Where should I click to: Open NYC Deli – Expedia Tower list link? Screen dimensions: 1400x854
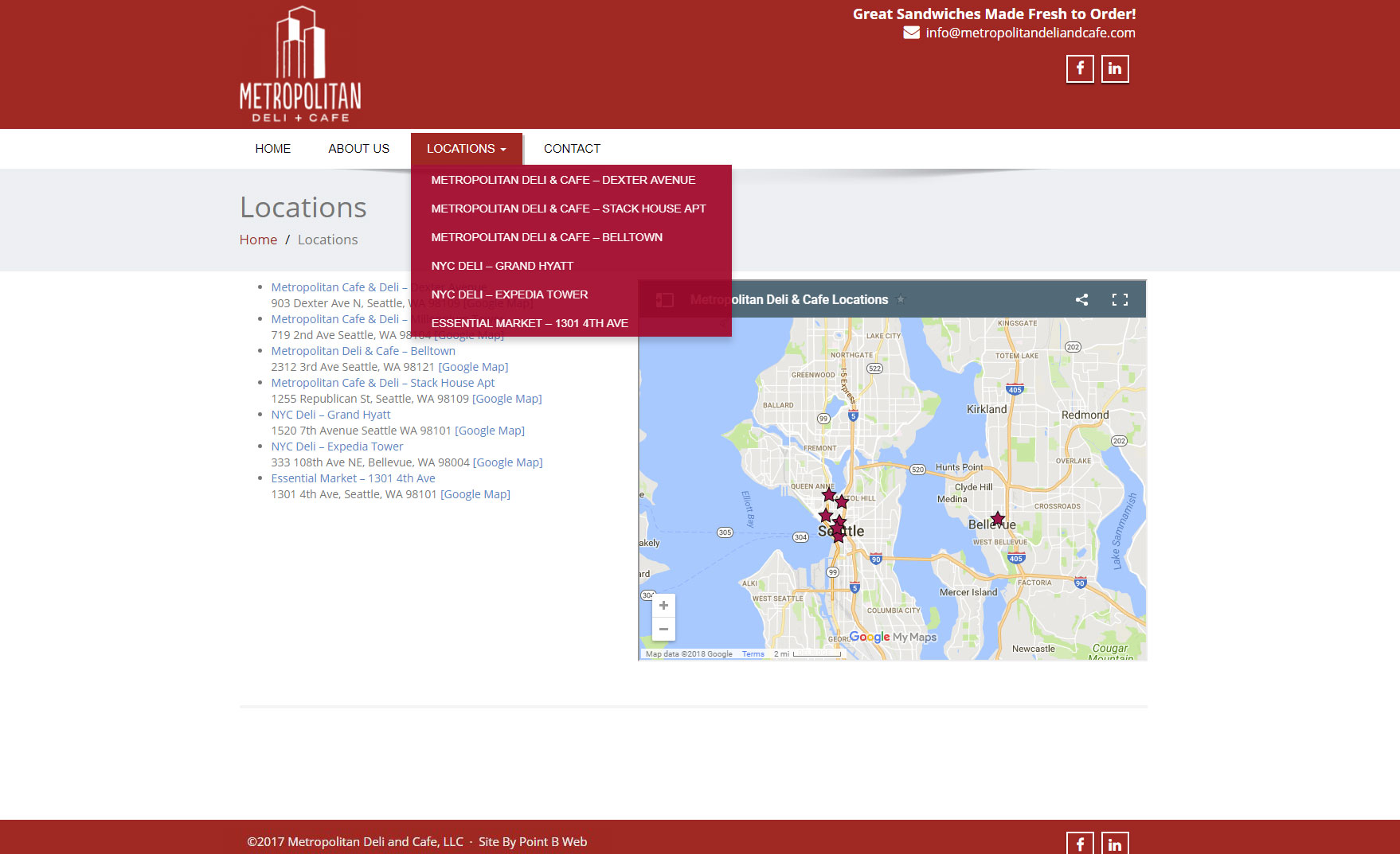click(337, 446)
